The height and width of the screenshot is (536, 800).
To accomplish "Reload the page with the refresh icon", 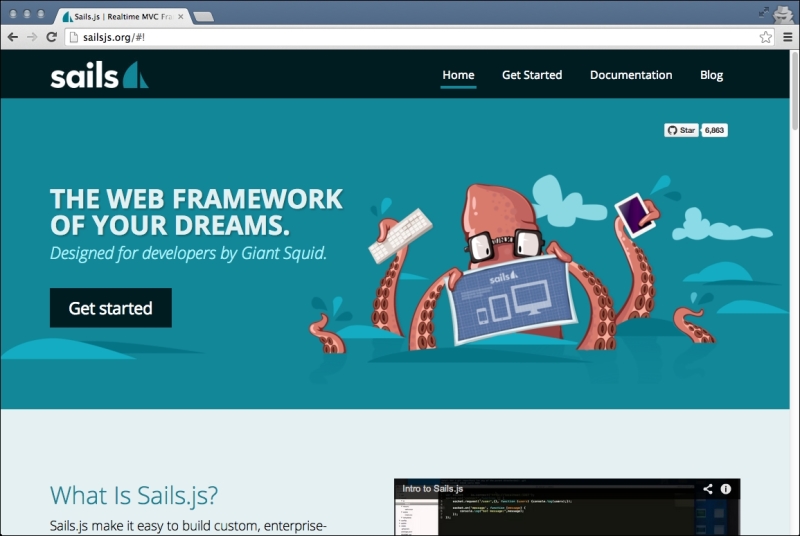I will 52,37.
